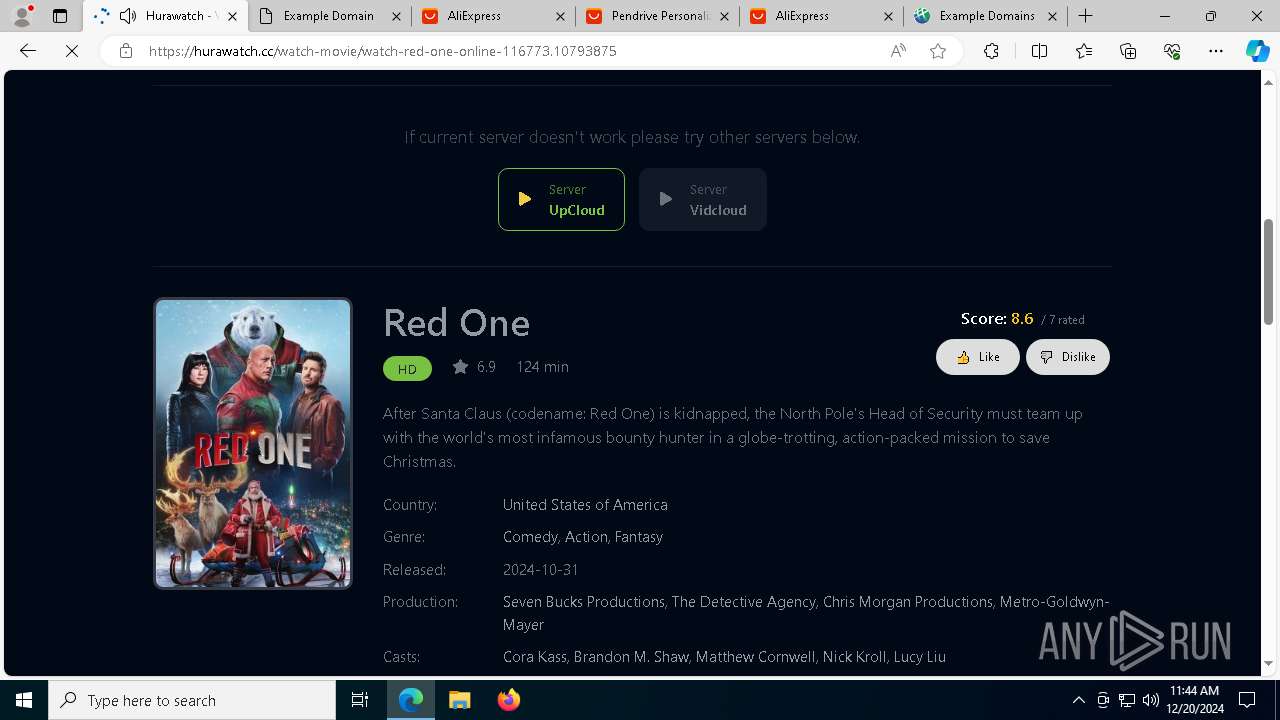Select the UpCloud server
Image resolution: width=1280 pixels, height=720 pixels.
point(561,200)
